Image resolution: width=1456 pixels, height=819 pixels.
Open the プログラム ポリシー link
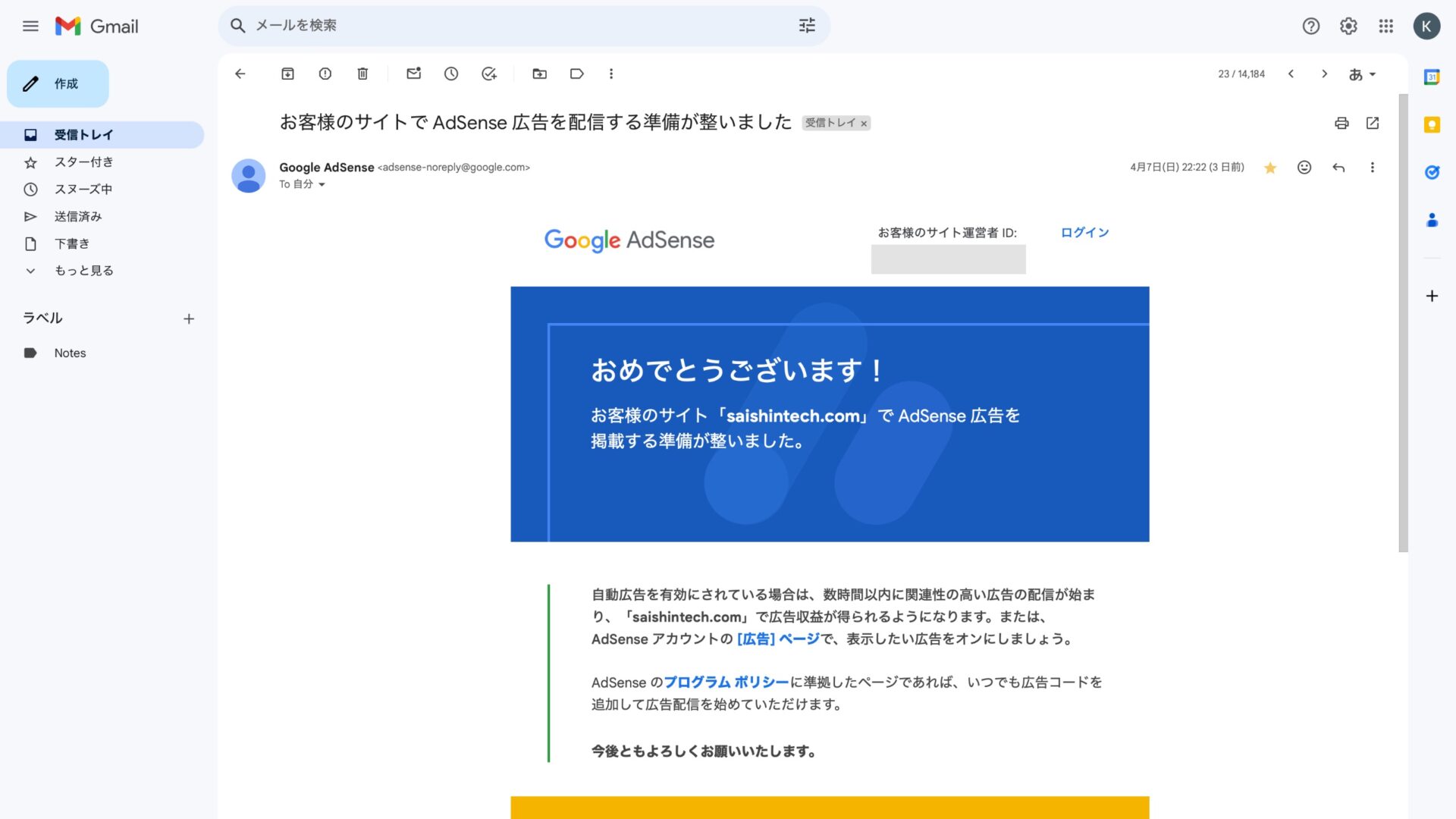[726, 682]
